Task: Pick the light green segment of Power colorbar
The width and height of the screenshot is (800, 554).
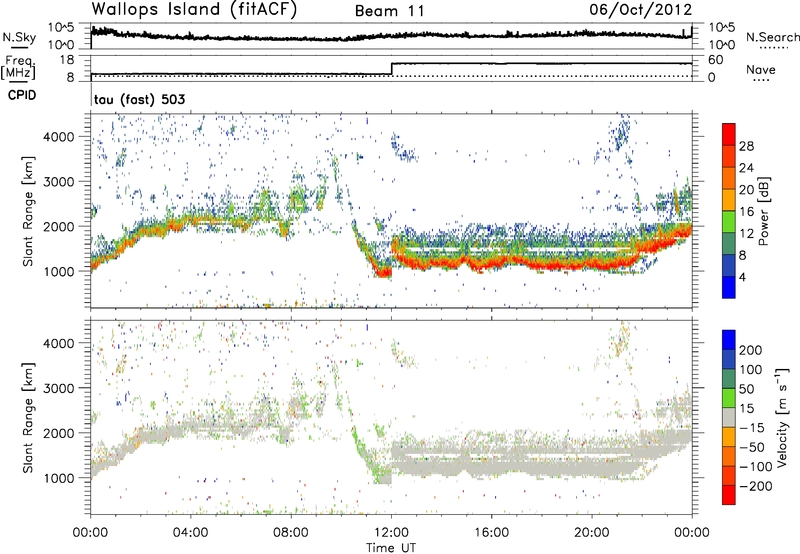Action: tap(729, 222)
